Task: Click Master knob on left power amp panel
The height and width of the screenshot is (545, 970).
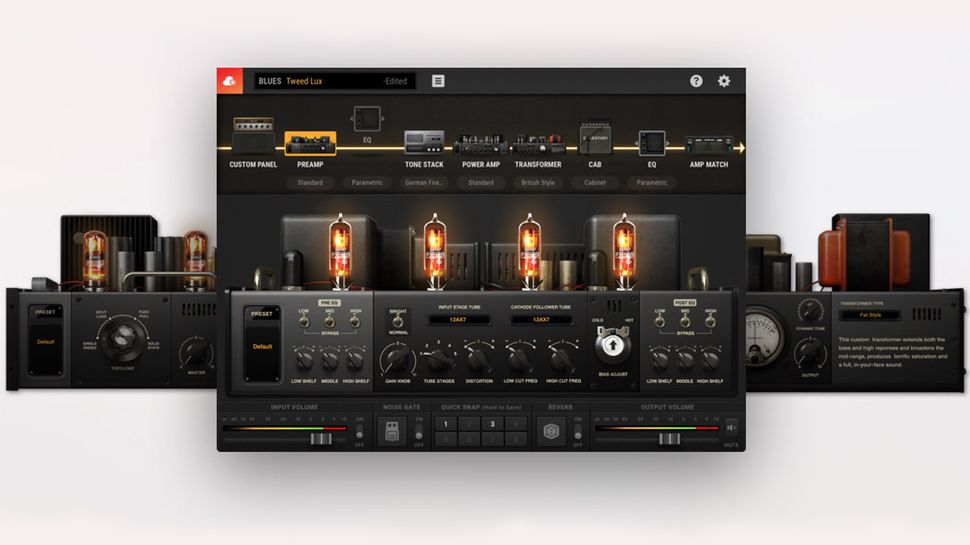Action: [x=195, y=353]
